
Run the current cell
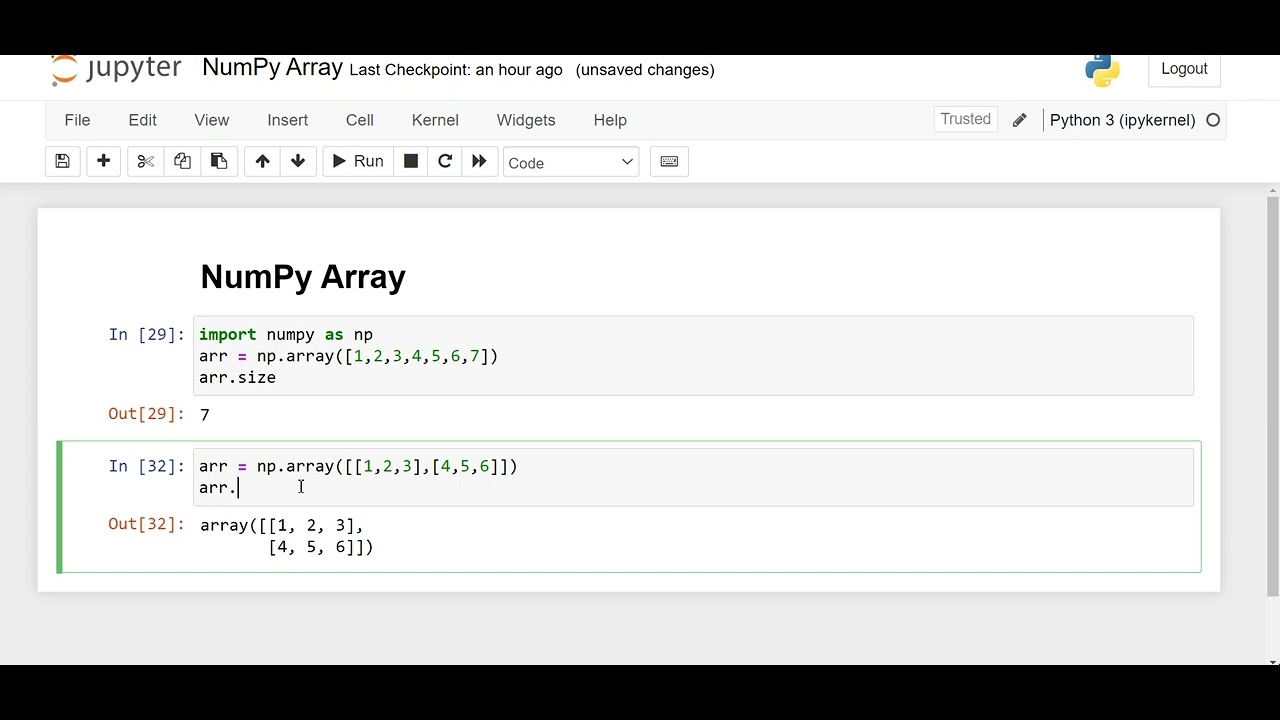[358, 162]
